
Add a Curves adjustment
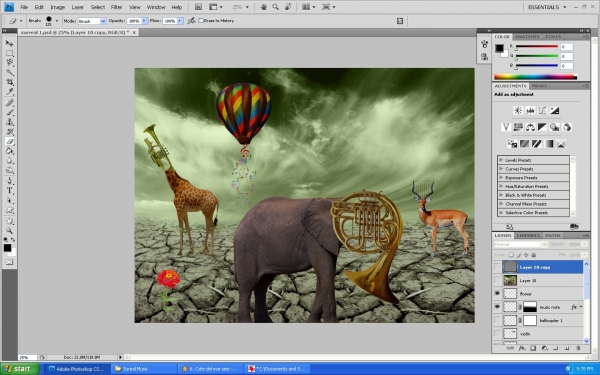[542, 111]
